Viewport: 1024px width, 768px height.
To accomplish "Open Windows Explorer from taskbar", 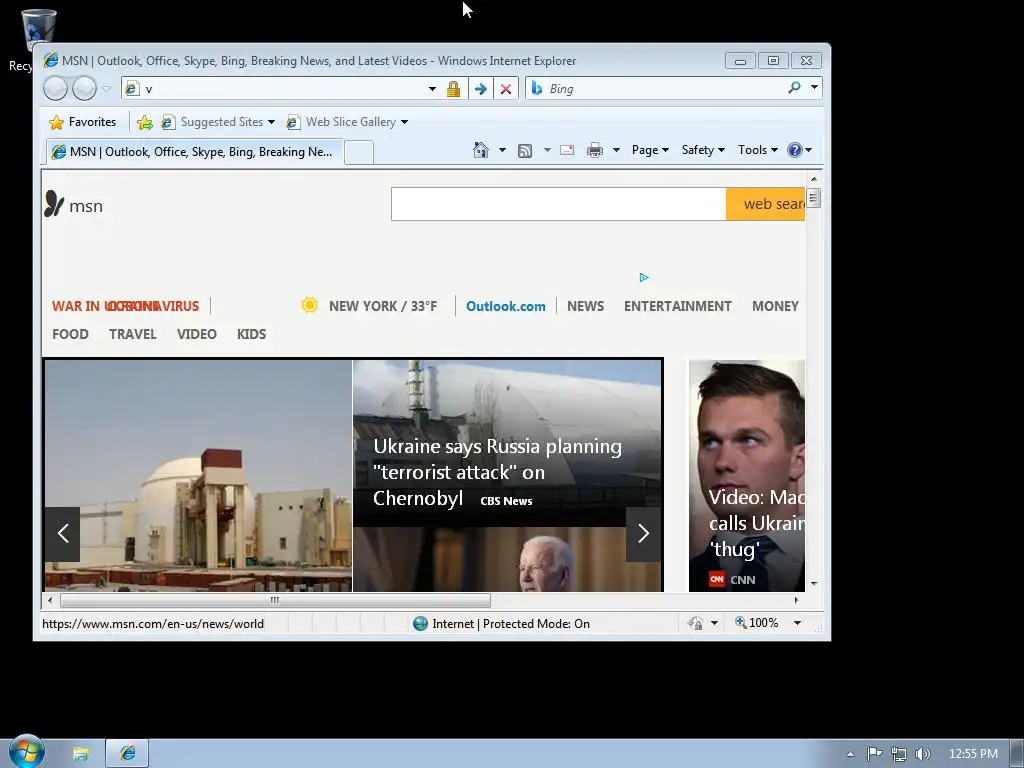I will tap(80, 754).
